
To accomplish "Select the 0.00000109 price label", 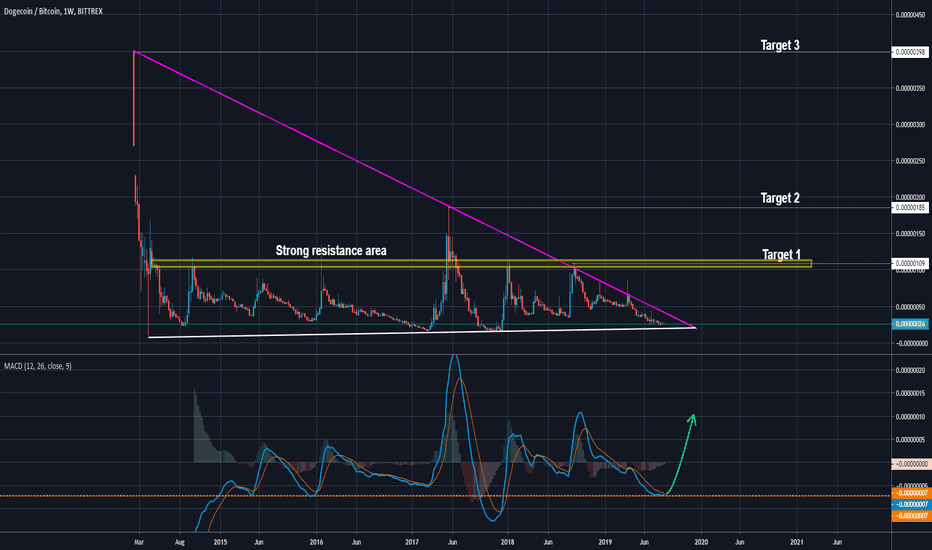I will pyautogui.click(x=909, y=263).
